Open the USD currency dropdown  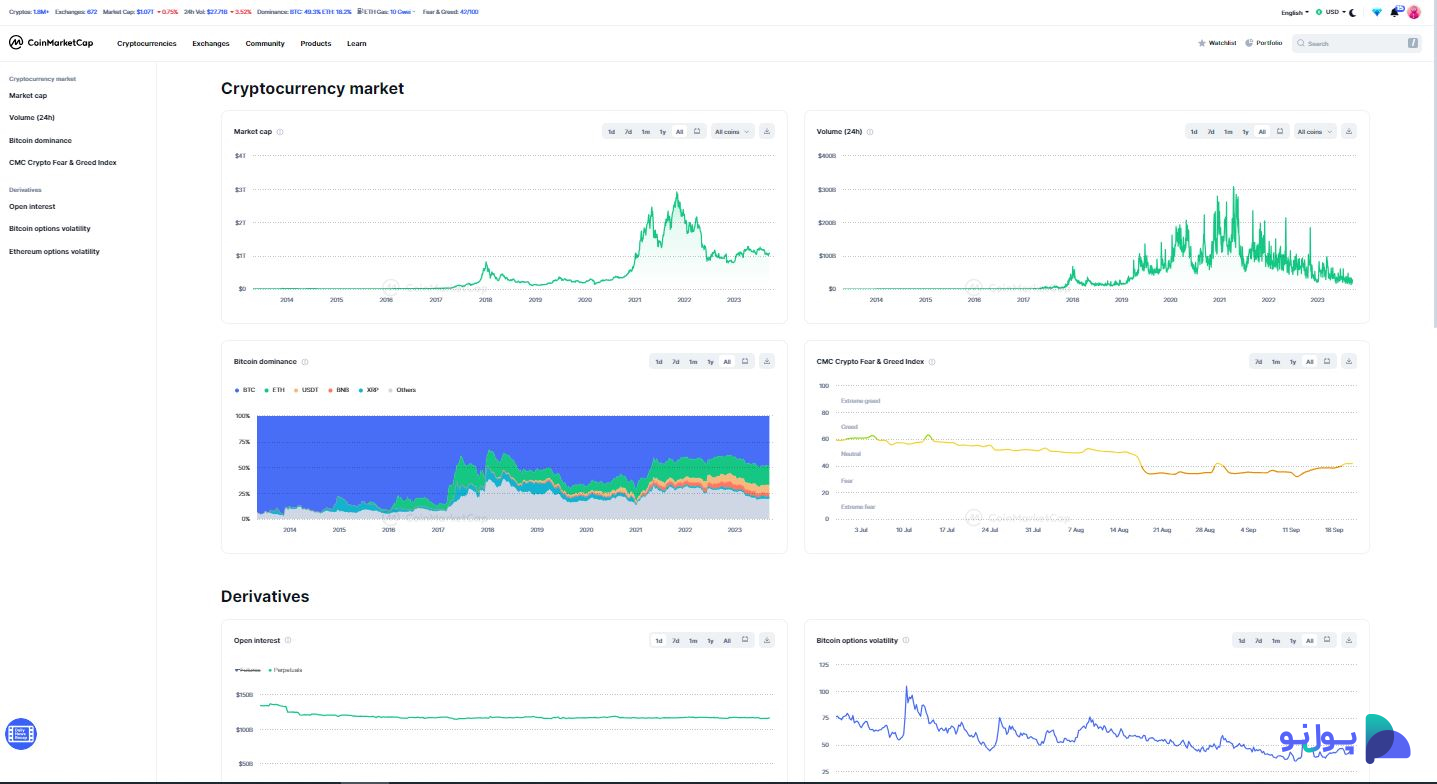point(1330,12)
